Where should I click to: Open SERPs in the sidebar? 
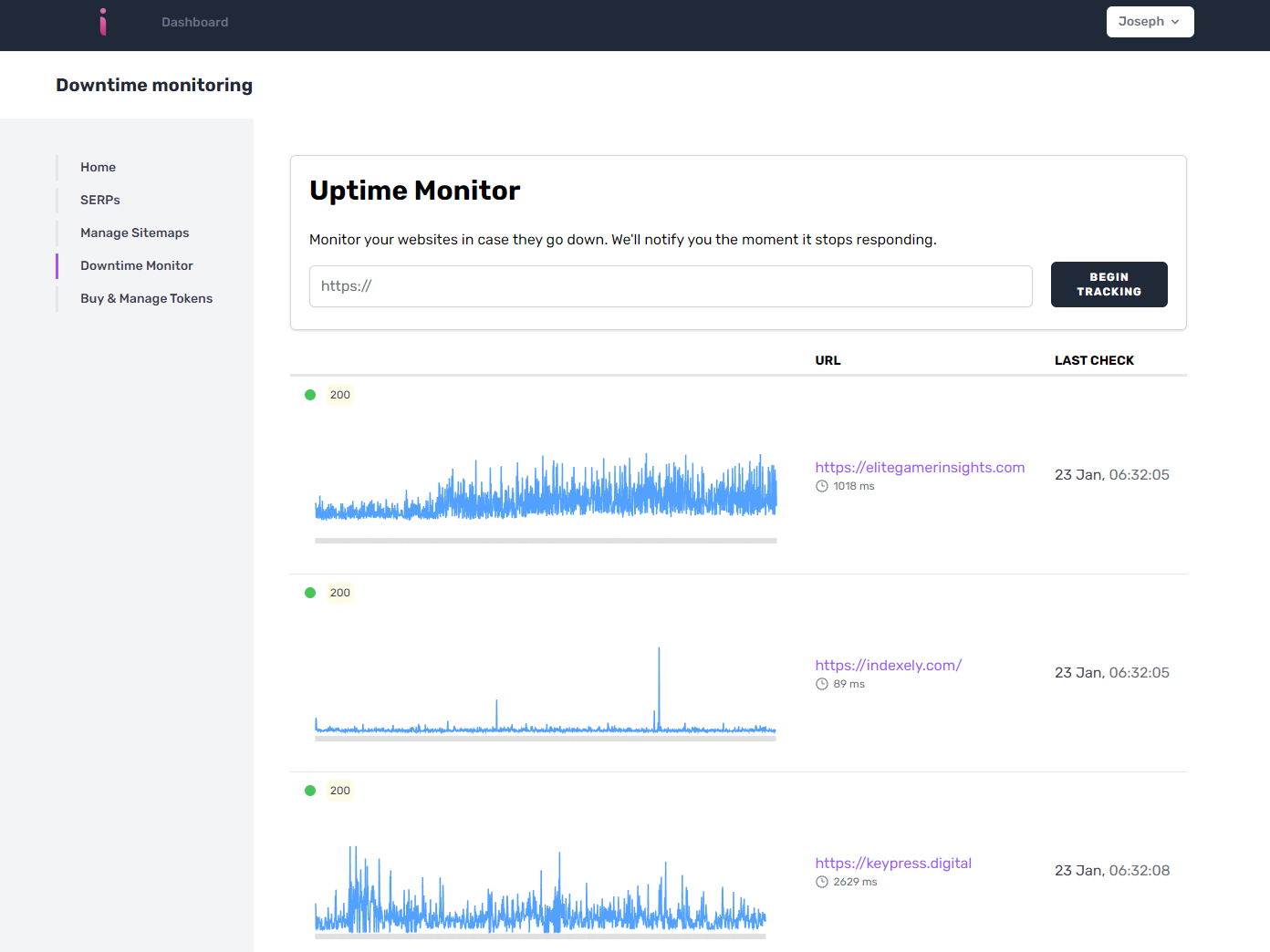tap(100, 200)
